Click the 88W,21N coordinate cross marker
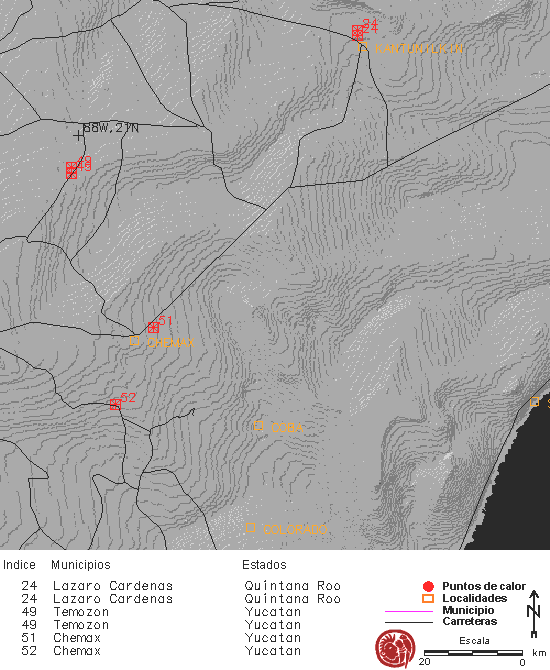 tap(78, 136)
